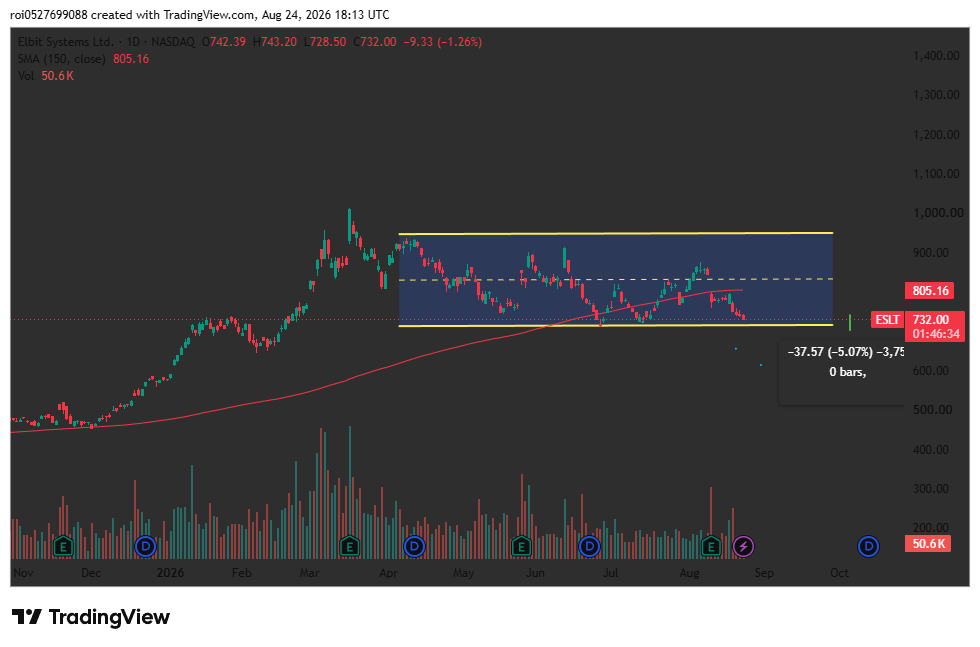Click the dividend D marker in late December

point(146,547)
